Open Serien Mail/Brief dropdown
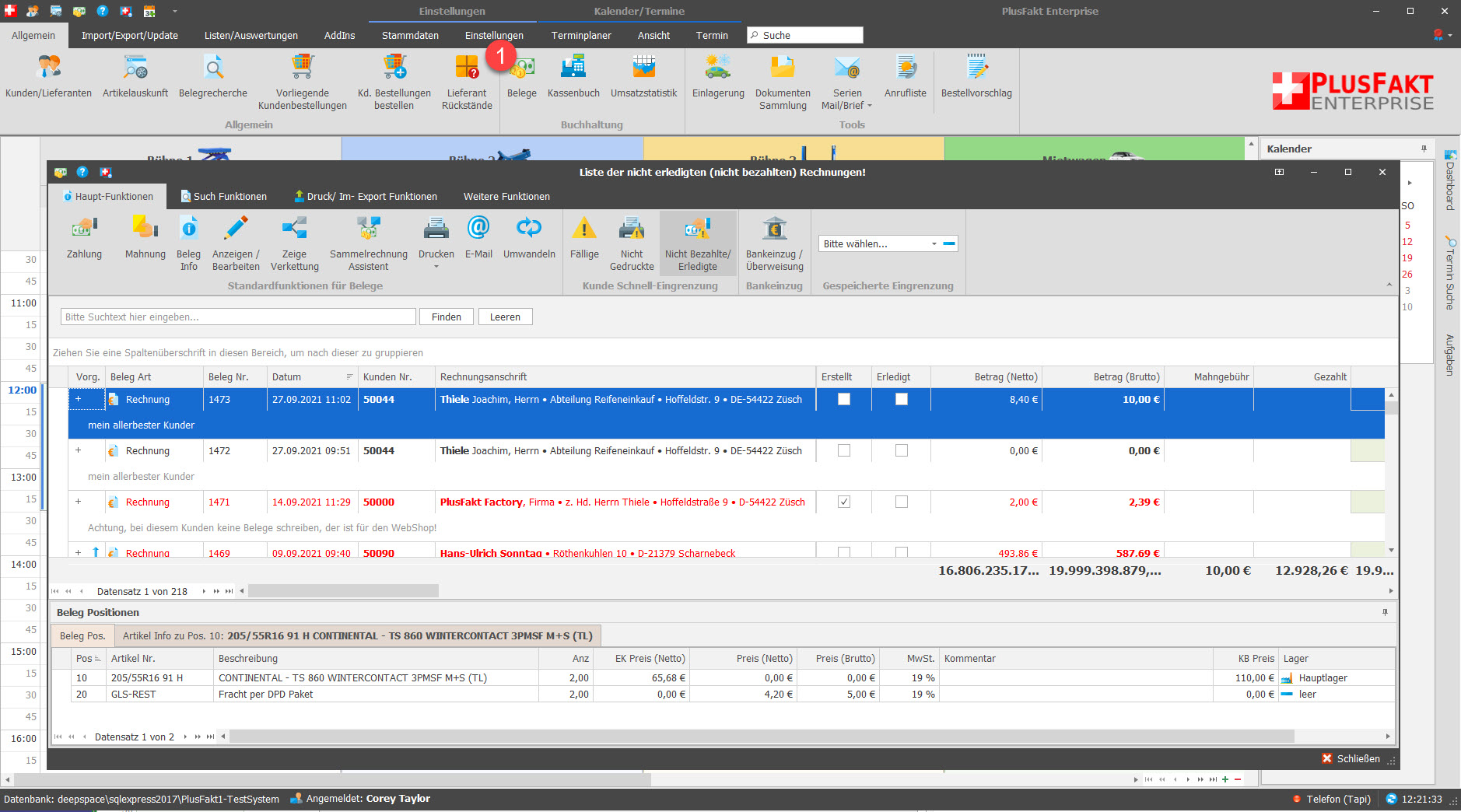This screenshot has height=812, width=1461. pos(870,106)
